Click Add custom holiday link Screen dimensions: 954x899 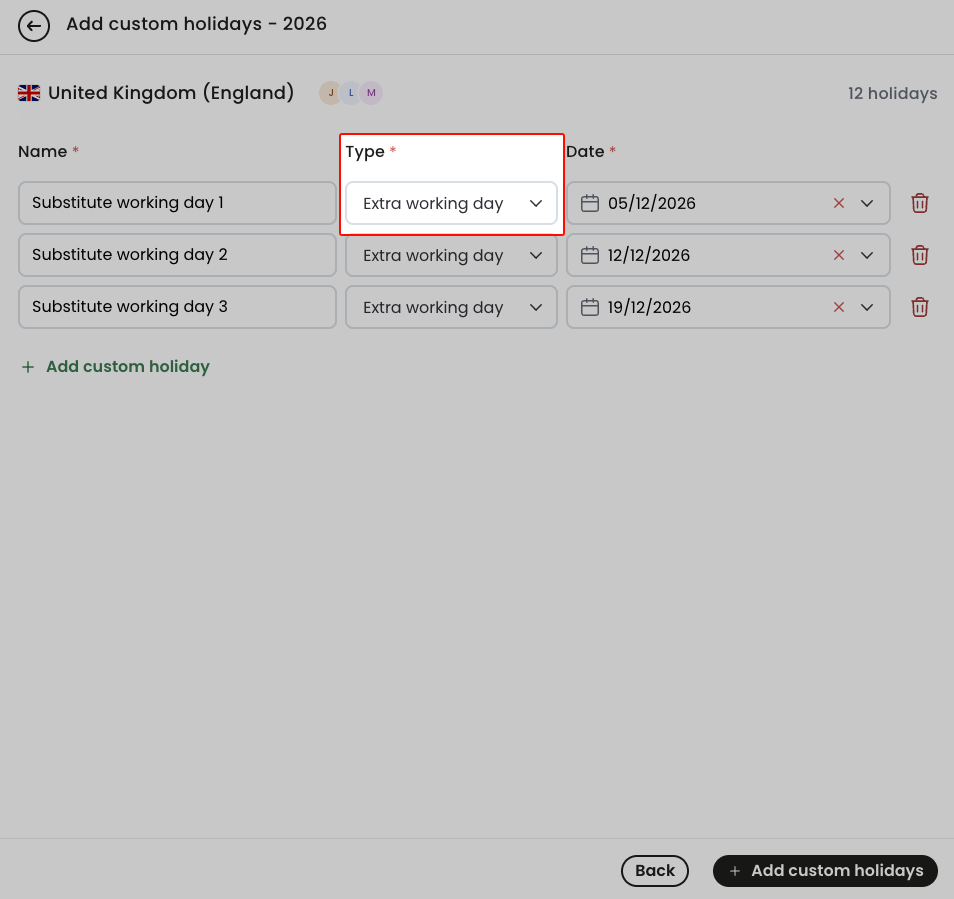click(116, 366)
